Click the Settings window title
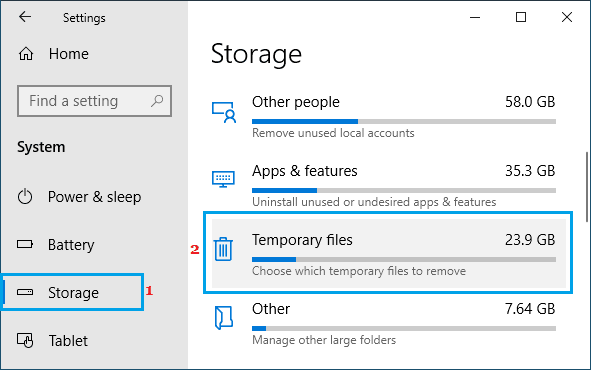The width and height of the screenshot is (591, 370). coord(84,18)
